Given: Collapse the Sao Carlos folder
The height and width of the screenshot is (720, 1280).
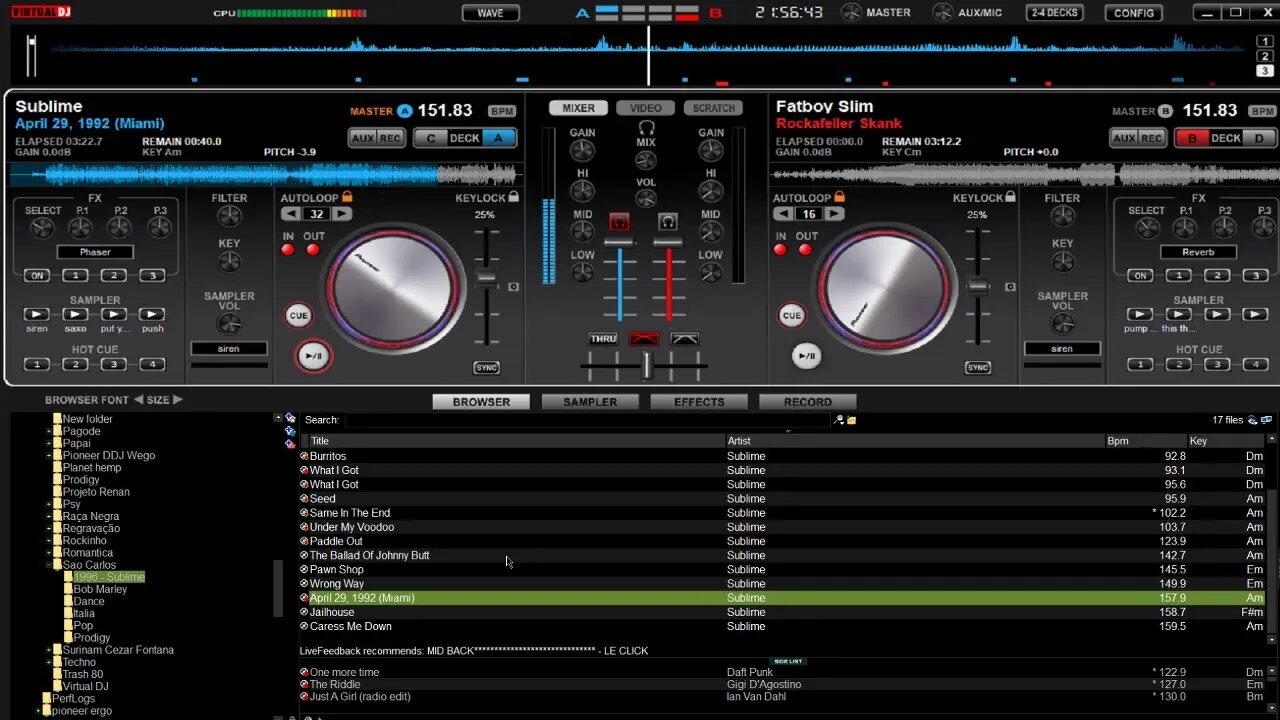Looking at the screenshot, I should [x=48, y=565].
